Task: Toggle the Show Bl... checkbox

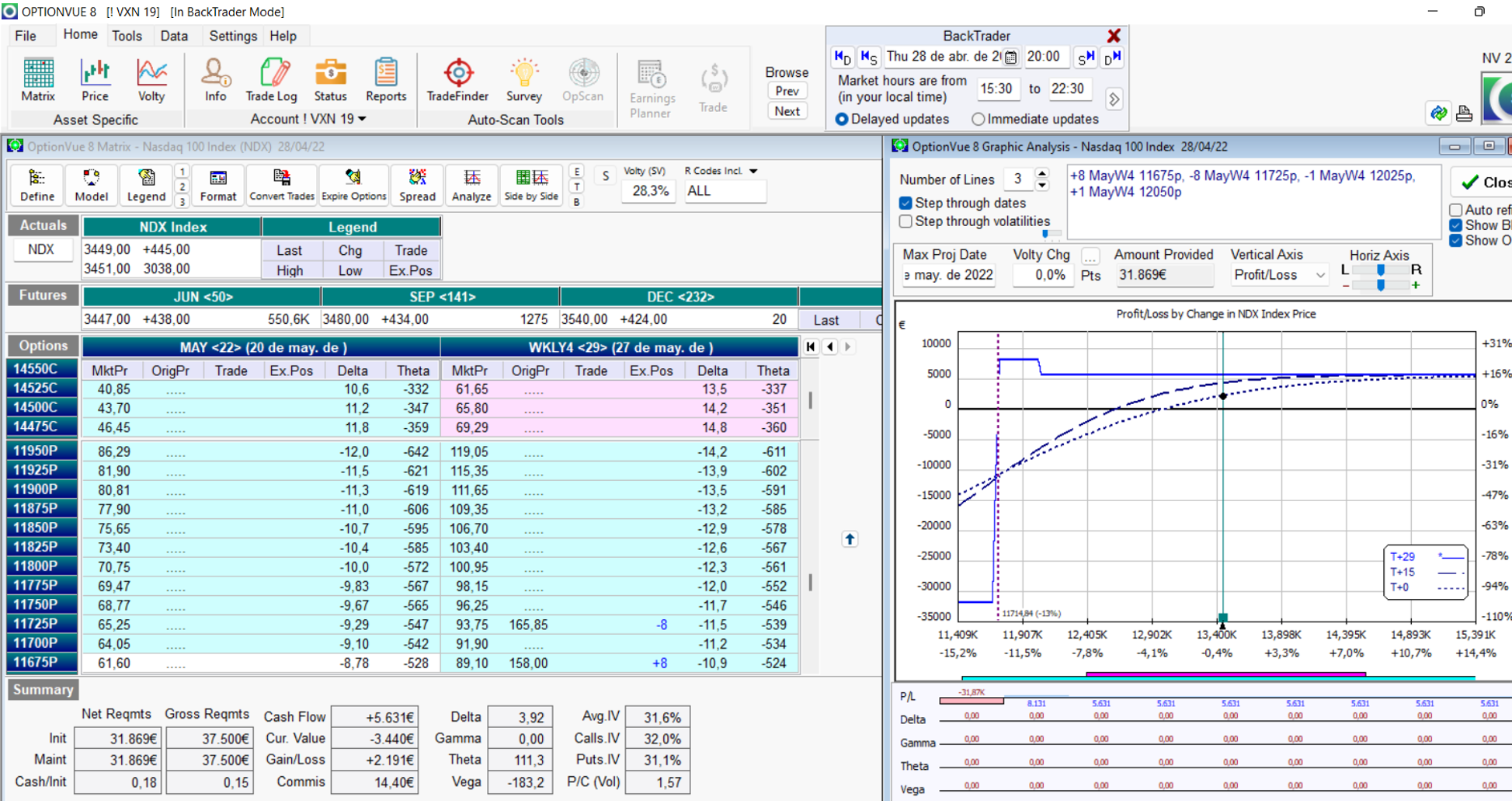Action: coord(1456,225)
